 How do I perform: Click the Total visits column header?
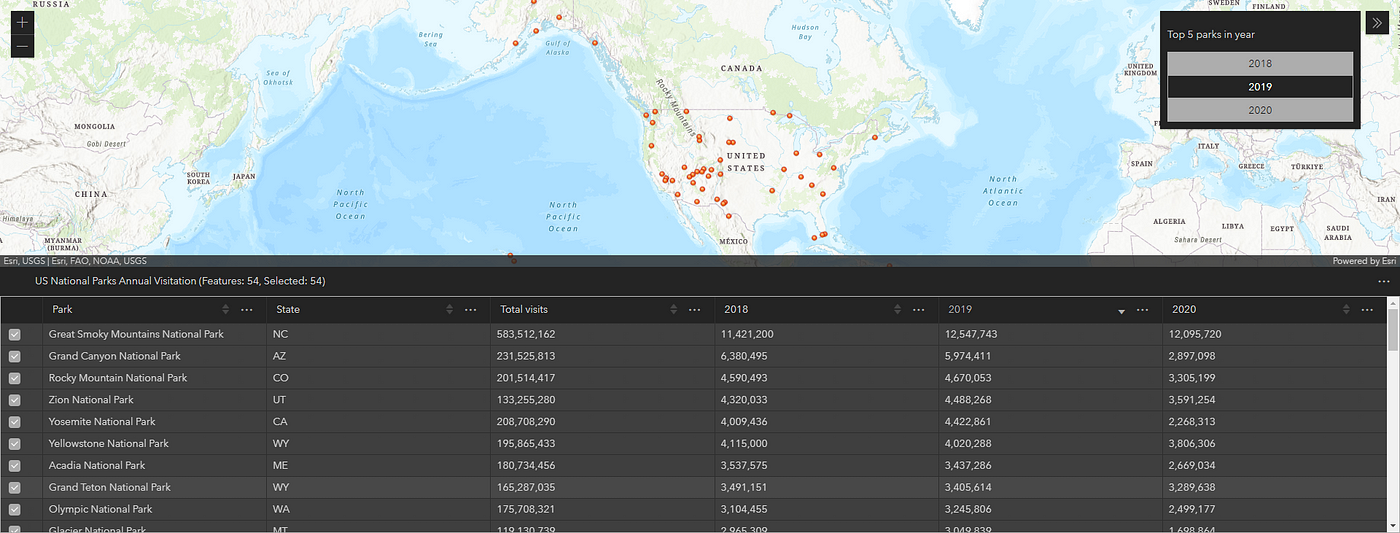coord(524,310)
